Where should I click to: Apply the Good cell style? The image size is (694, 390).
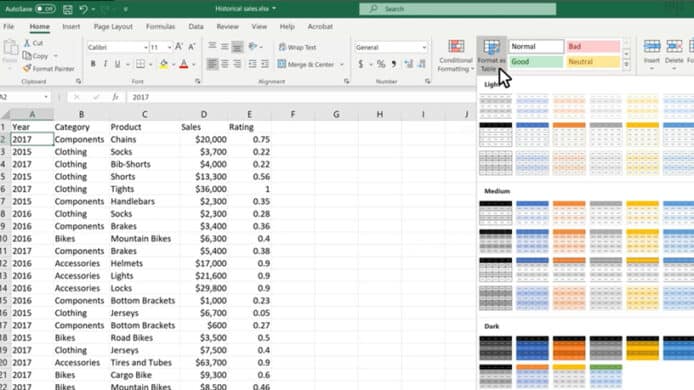[536, 62]
